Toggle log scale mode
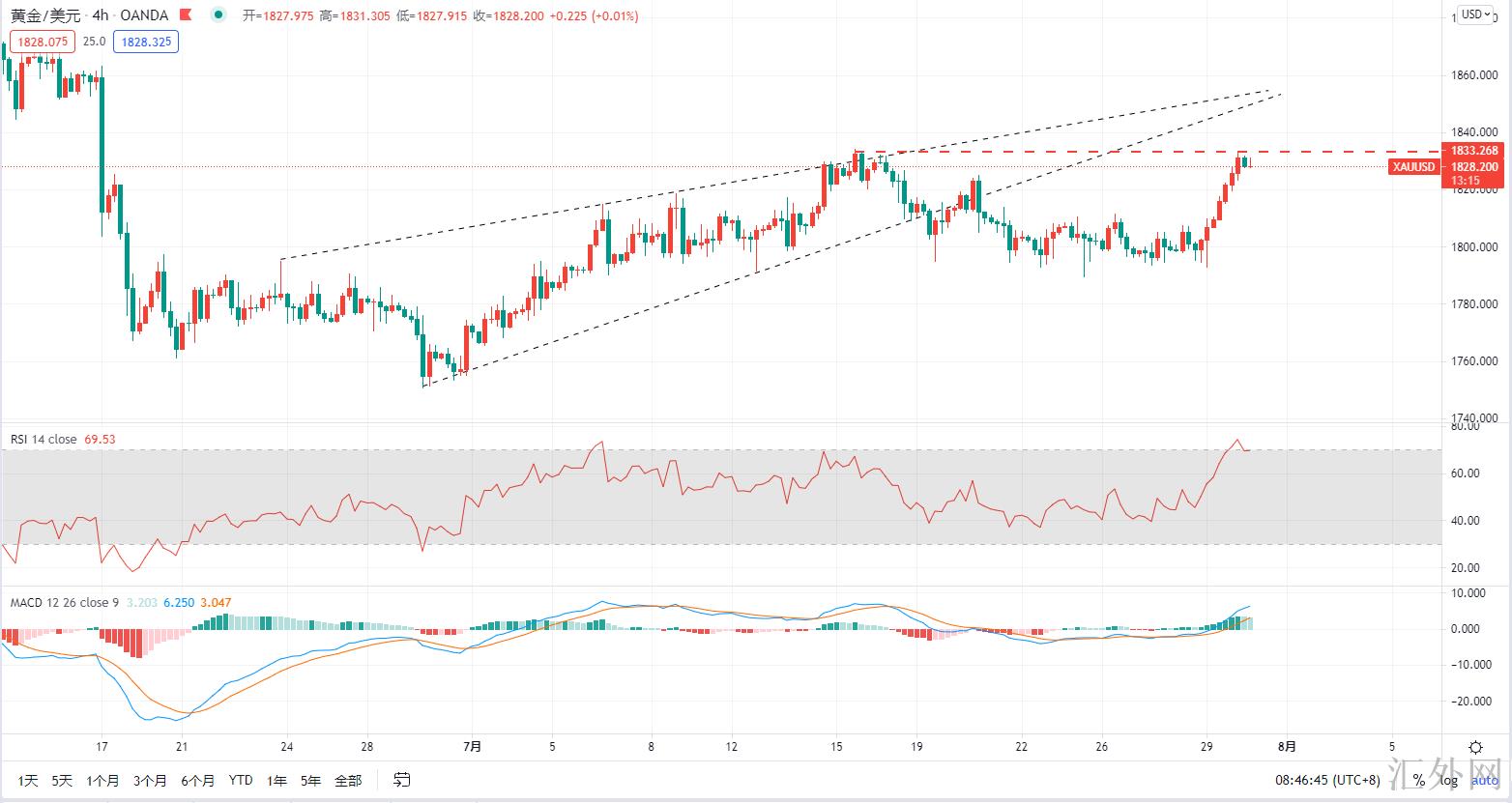This screenshot has width=1512, height=803. click(1450, 780)
